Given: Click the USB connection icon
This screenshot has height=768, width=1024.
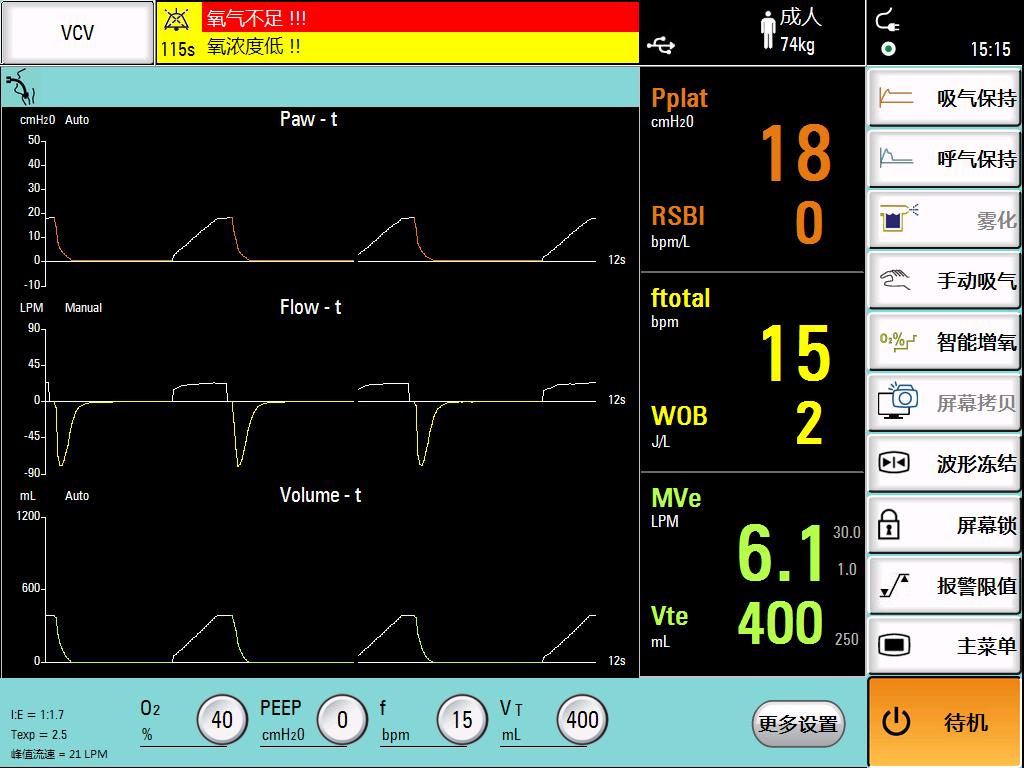Looking at the screenshot, I should [661, 45].
